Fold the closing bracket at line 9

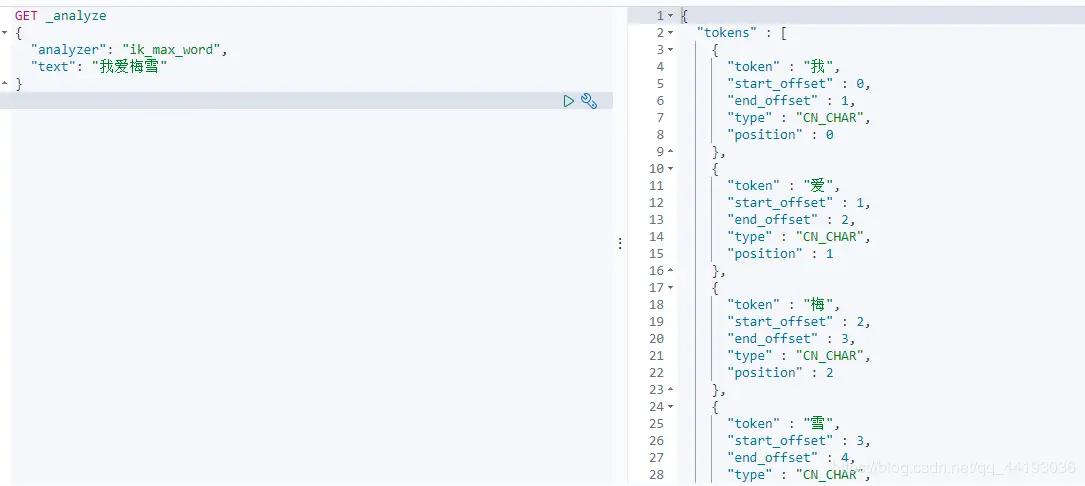point(671,152)
